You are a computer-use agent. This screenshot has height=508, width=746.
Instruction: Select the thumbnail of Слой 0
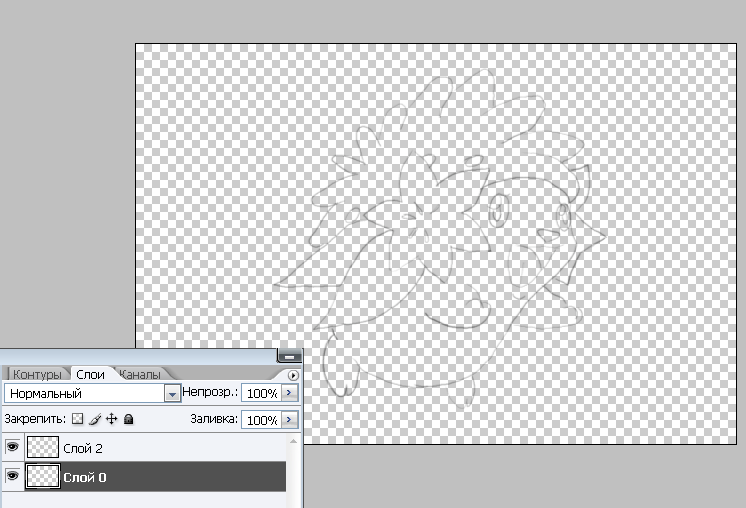42,476
